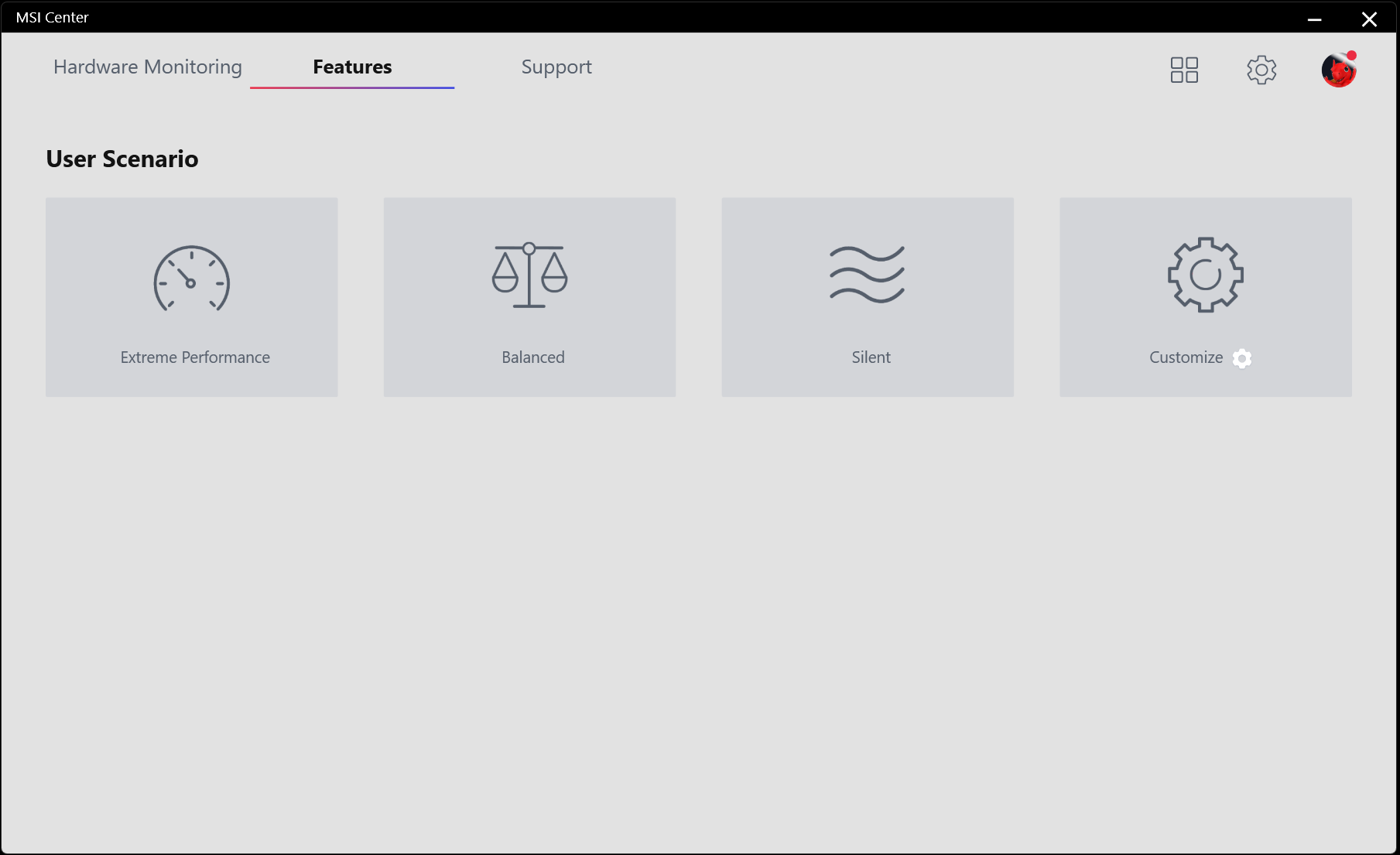Select the Features tab
Screen dimensions: 1400x855
[x=352, y=67]
